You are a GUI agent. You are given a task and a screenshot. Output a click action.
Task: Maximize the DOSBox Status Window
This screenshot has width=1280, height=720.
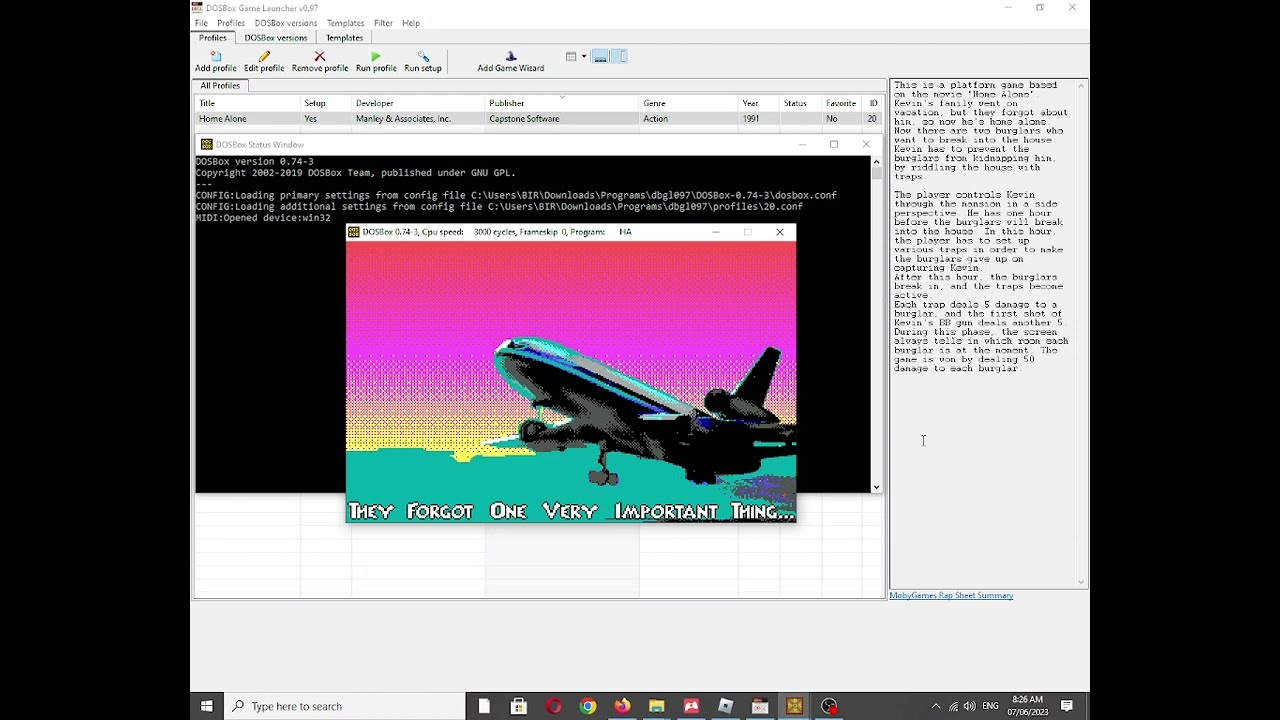834,145
